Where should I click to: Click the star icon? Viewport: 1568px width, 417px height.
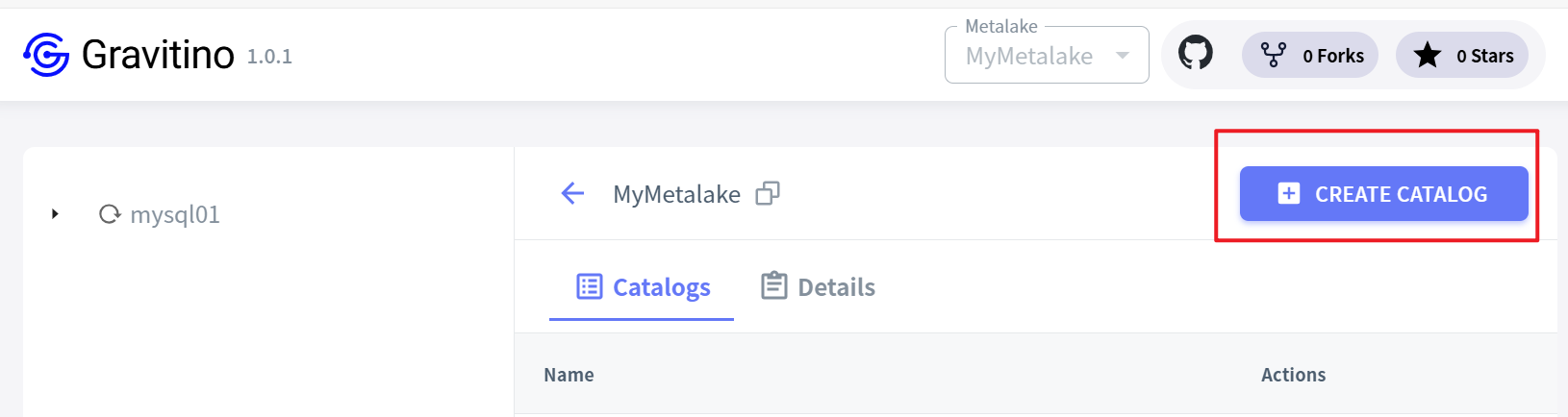point(1428,56)
